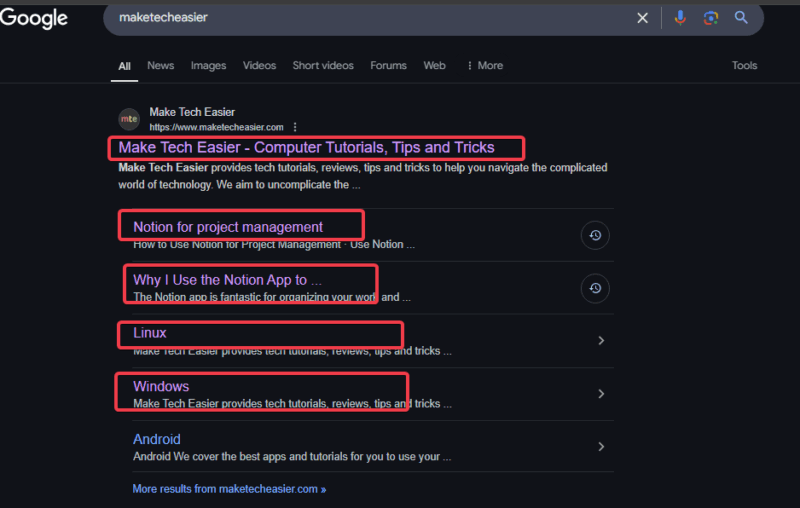This screenshot has height=508, width=800.
Task: Expand the Linux sitelink chevron
Action: click(x=601, y=341)
